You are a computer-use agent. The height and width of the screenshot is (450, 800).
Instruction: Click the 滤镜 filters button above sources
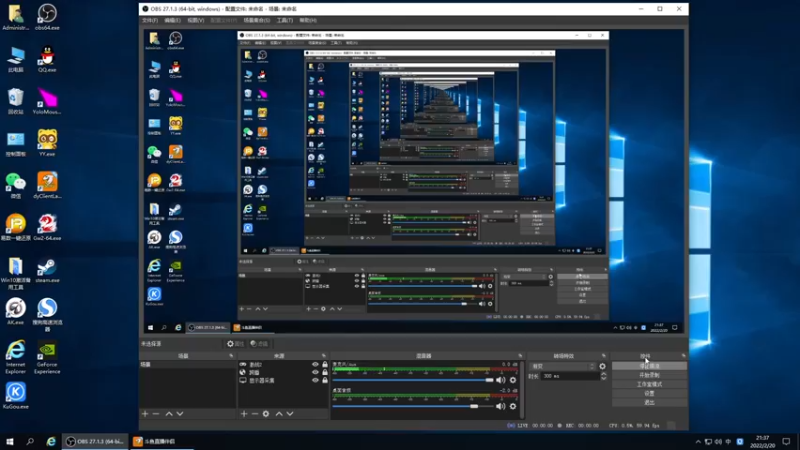click(259, 344)
